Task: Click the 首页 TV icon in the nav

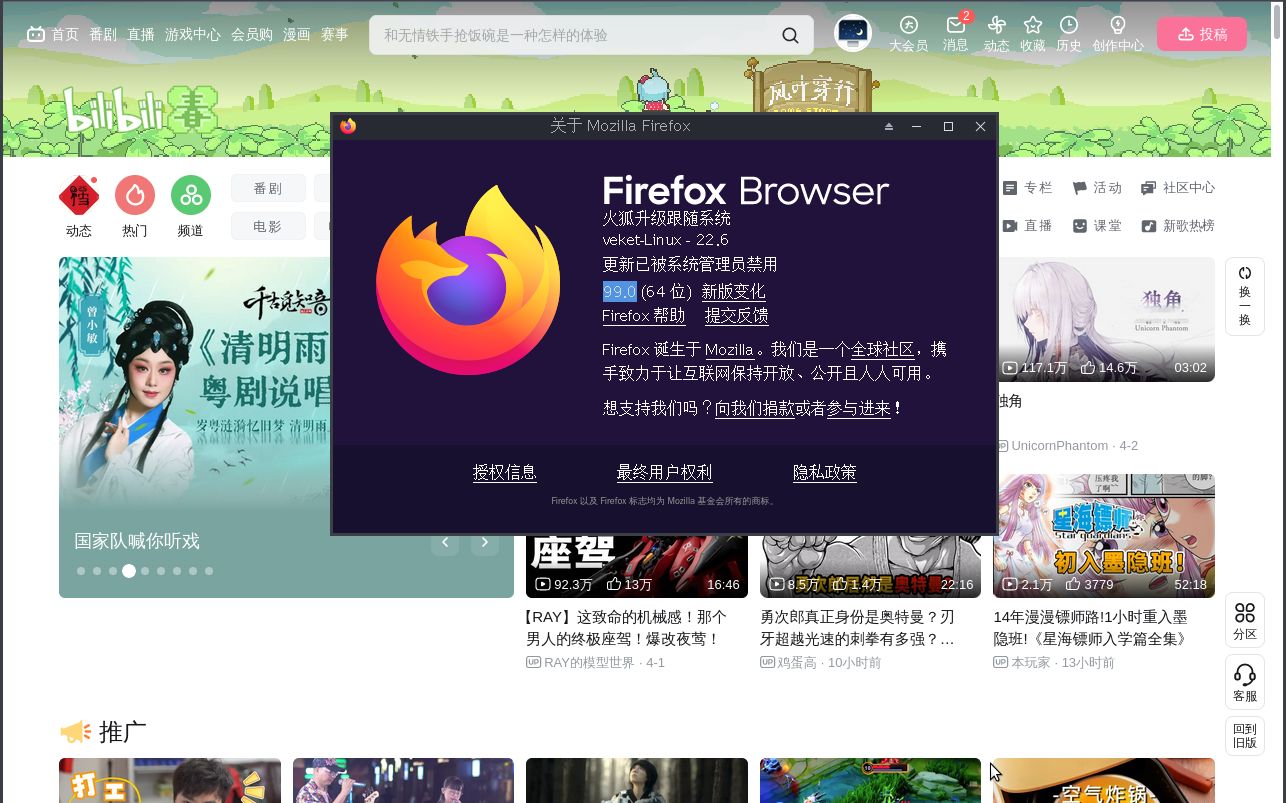Action: [36, 34]
